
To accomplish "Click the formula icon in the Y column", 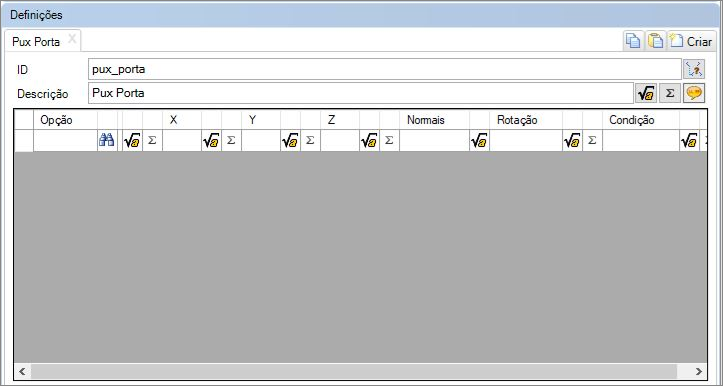I will pos(290,141).
